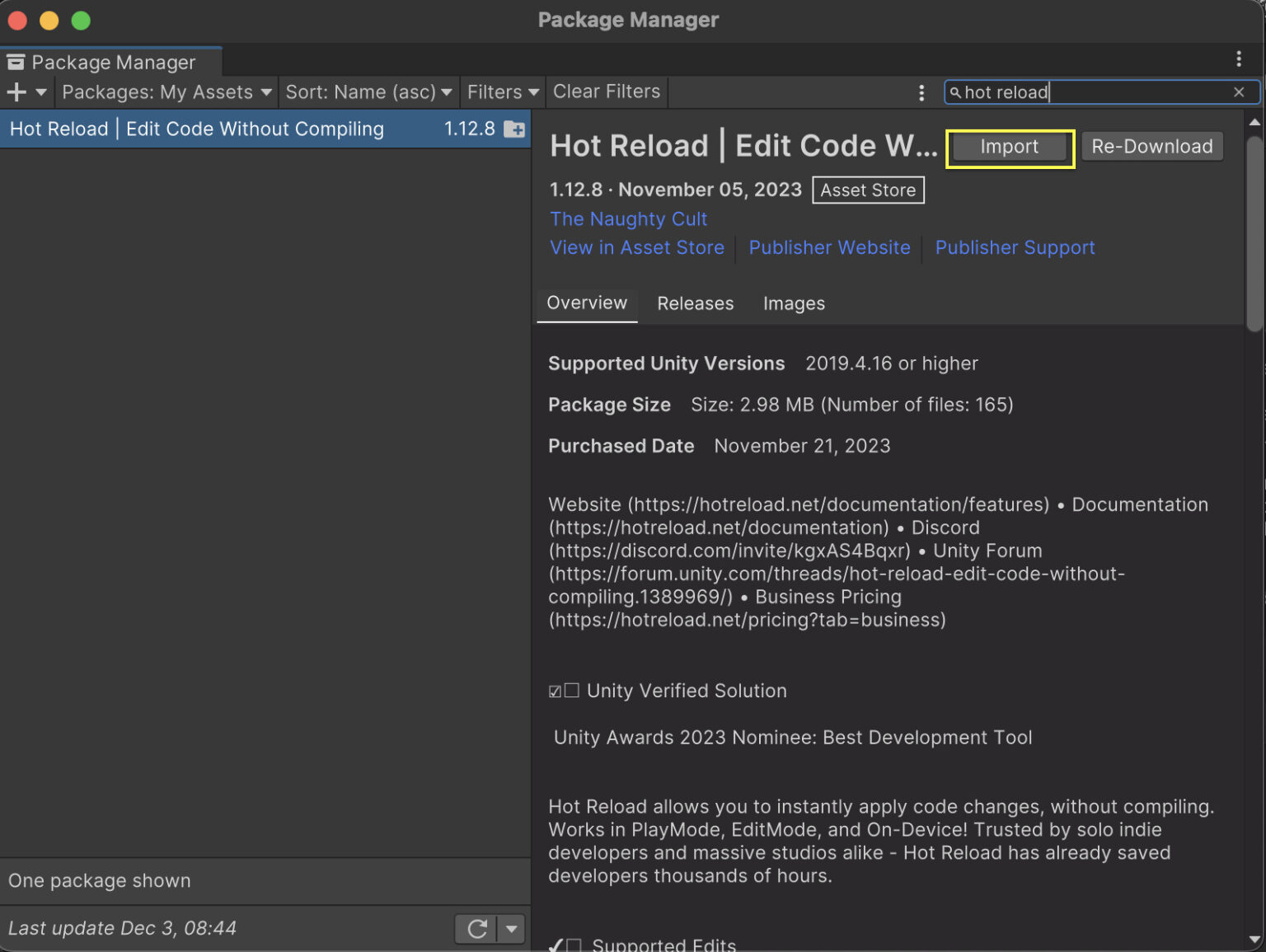
Task: Click the import icon next to version 1.12.8
Action: click(x=513, y=129)
